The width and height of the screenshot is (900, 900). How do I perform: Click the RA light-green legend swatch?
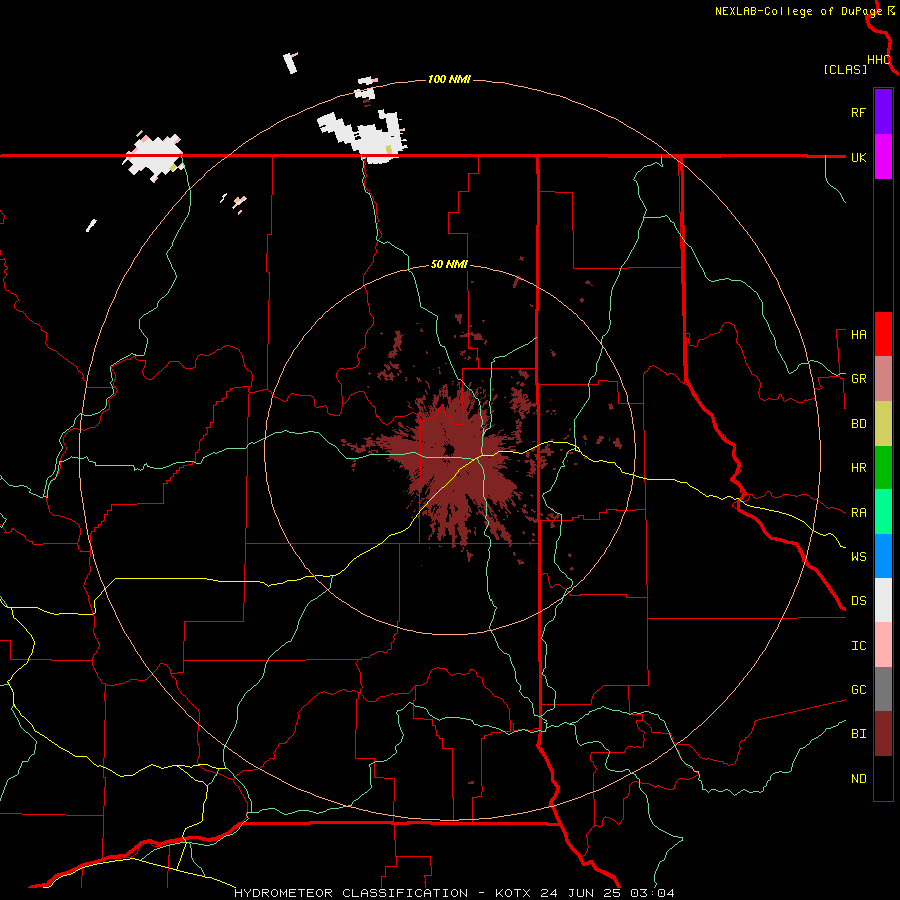883,512
